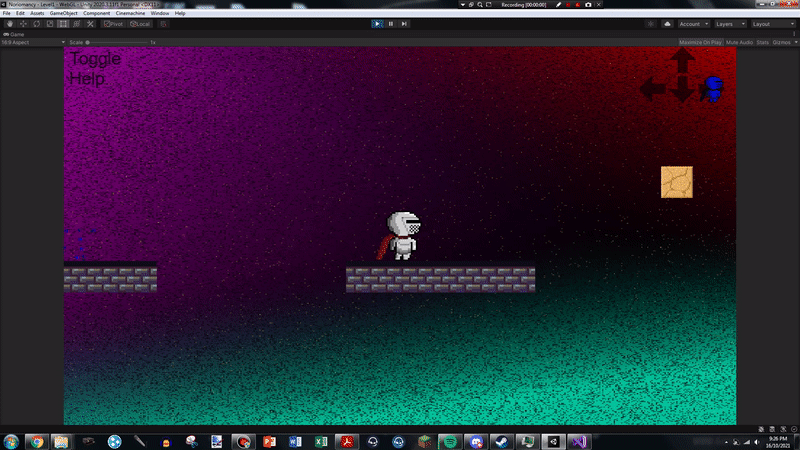The width and height of the screenshot is (800, 450).
Task: Select the recorder pencil draw tool
Action: 559,5
